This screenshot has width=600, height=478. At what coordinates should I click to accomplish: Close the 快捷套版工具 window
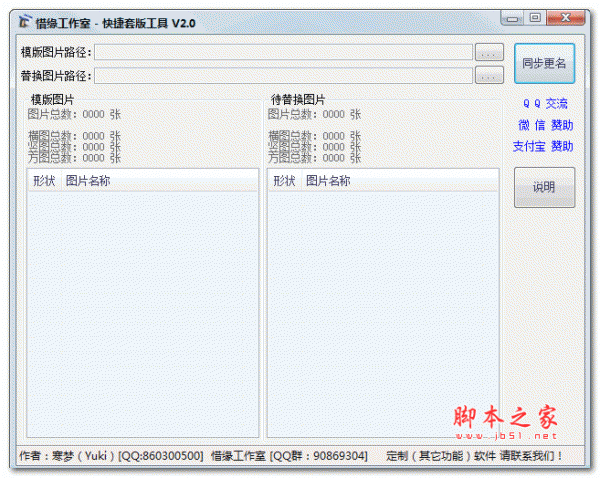coord(566,18)
